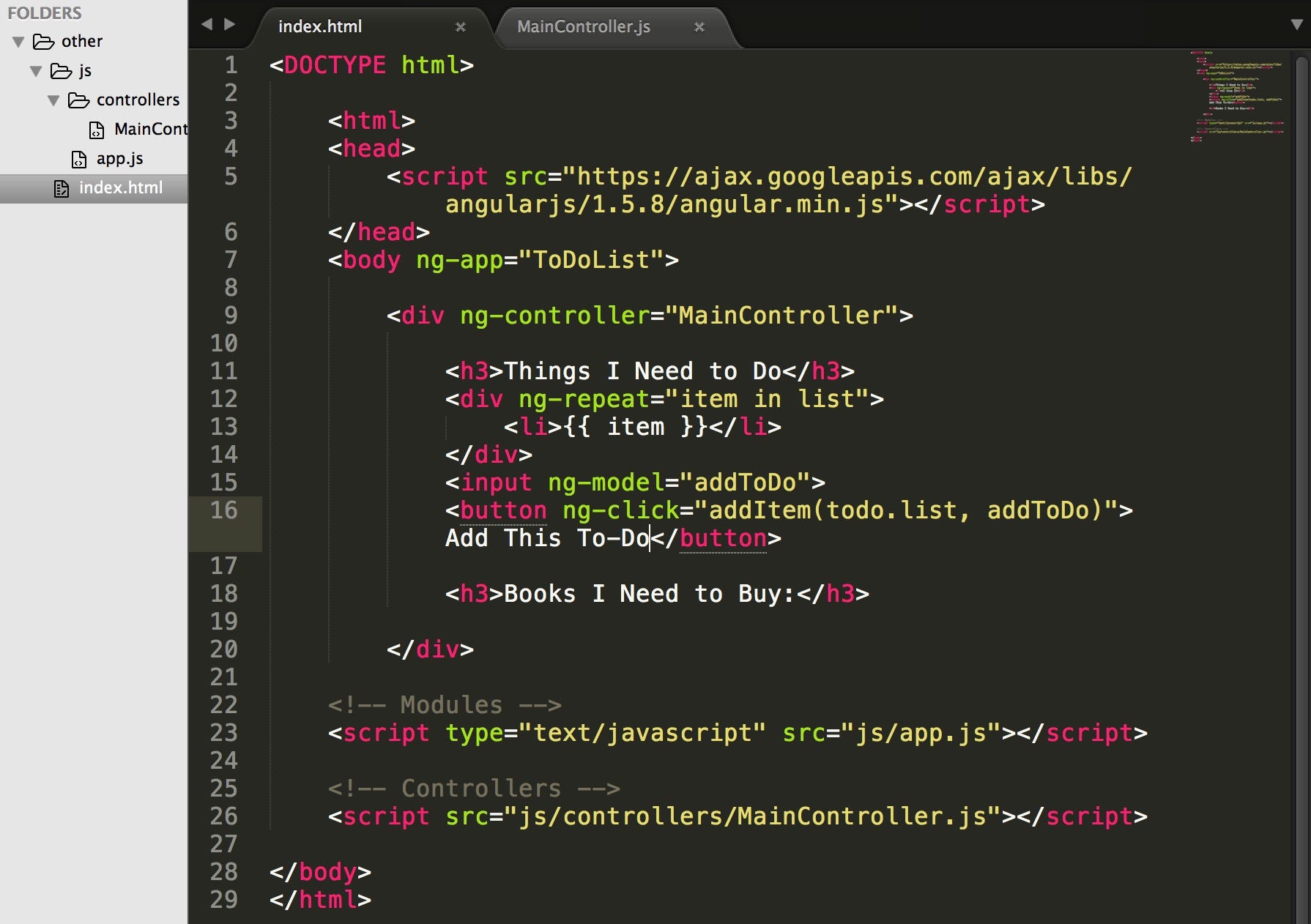Collapse the js folder tree
1311x924 pixels.
[35, 70]
